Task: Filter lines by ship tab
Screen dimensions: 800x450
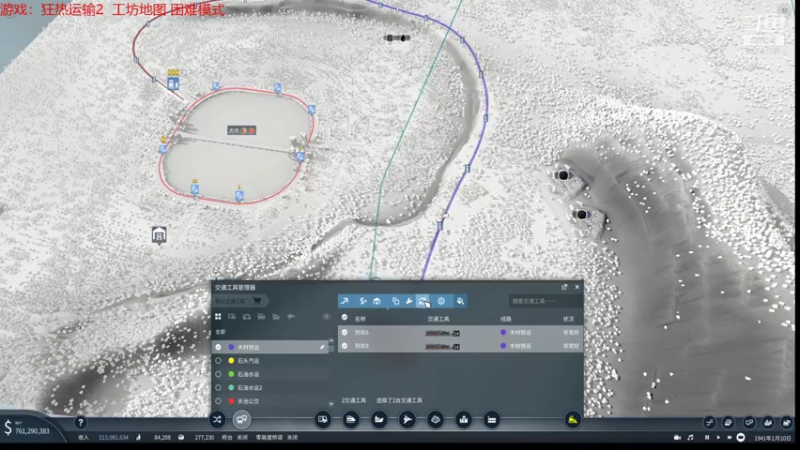Action: tap(276, 317)
